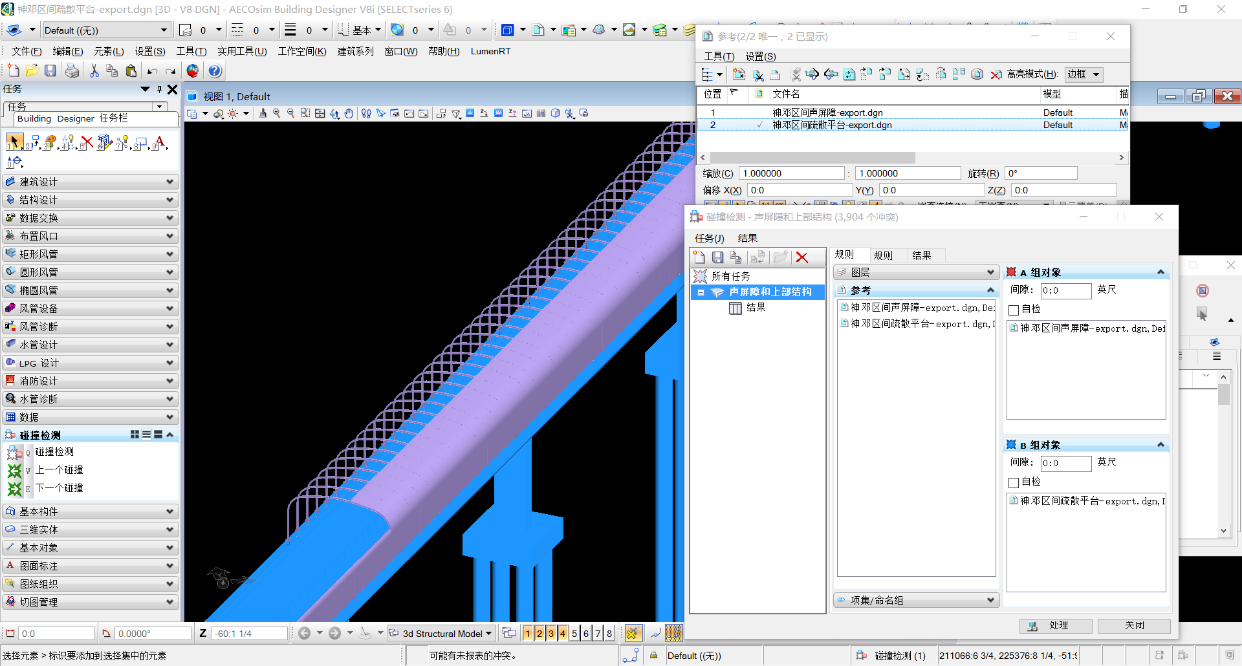1242x666 pixels.
Task: Switch to the 结果 tab in clash detection
Action: point(921,255)
